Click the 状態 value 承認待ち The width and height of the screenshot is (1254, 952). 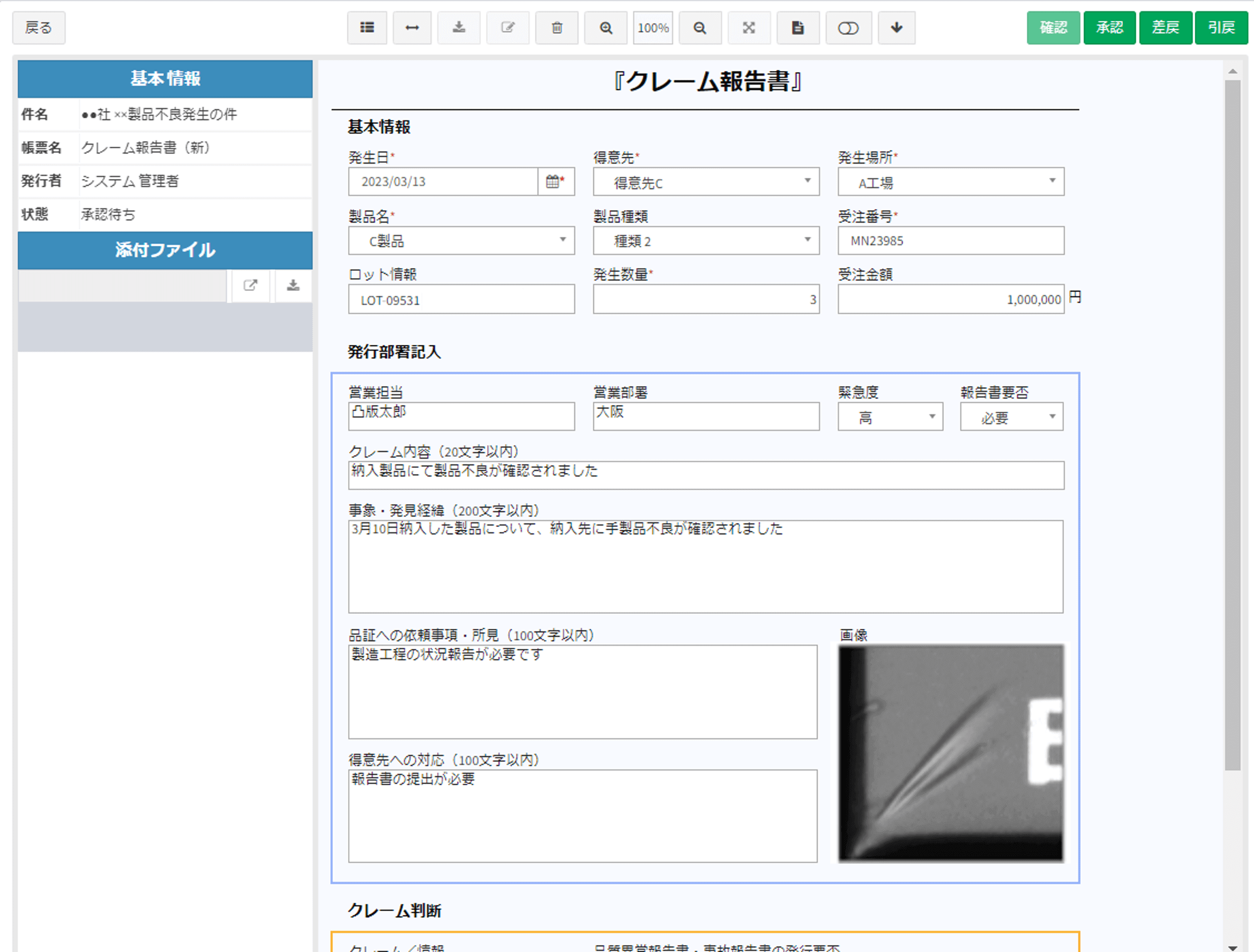[x=108, y=215]
